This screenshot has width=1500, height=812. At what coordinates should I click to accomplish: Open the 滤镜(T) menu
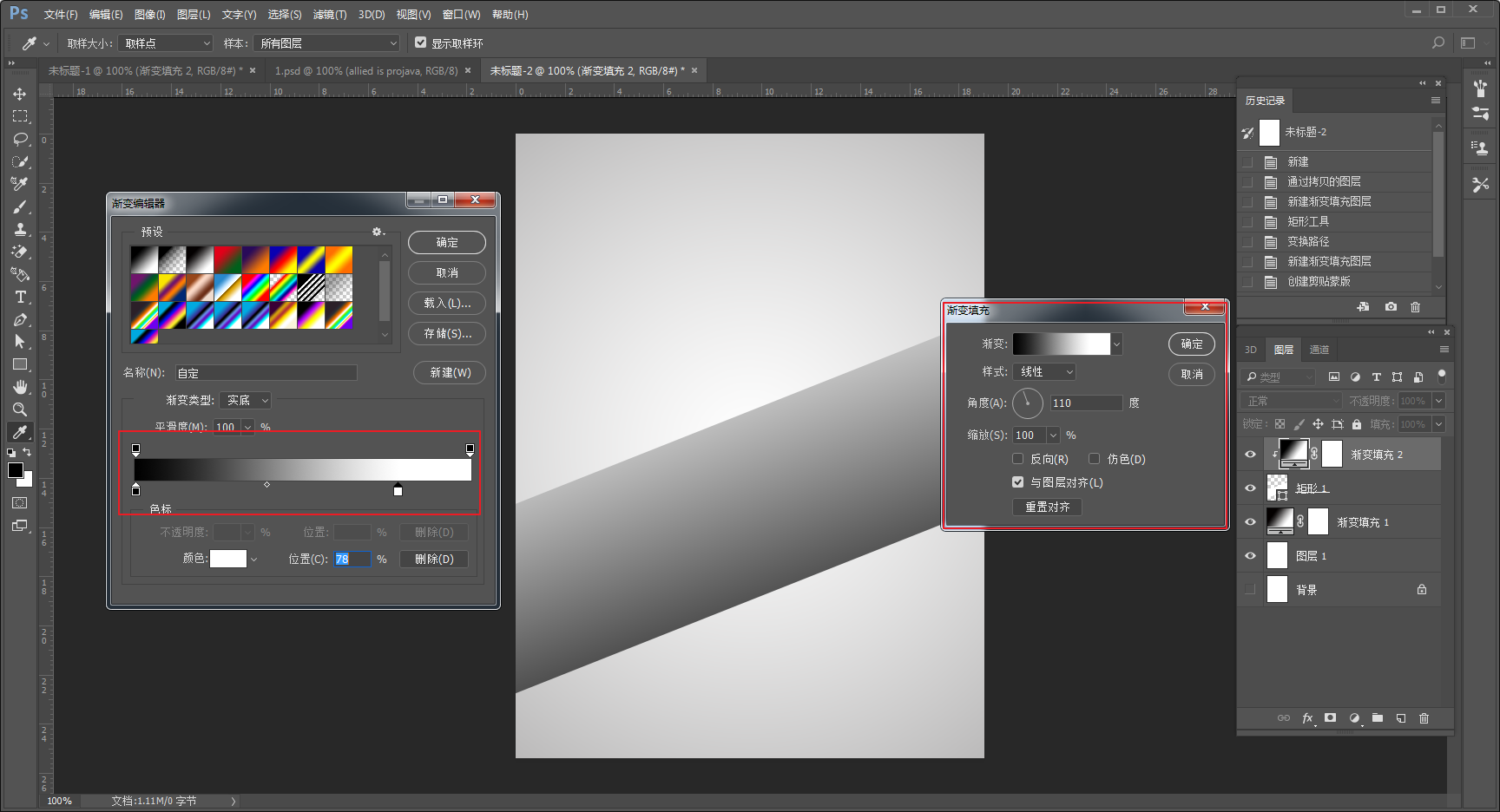(330, 15)
